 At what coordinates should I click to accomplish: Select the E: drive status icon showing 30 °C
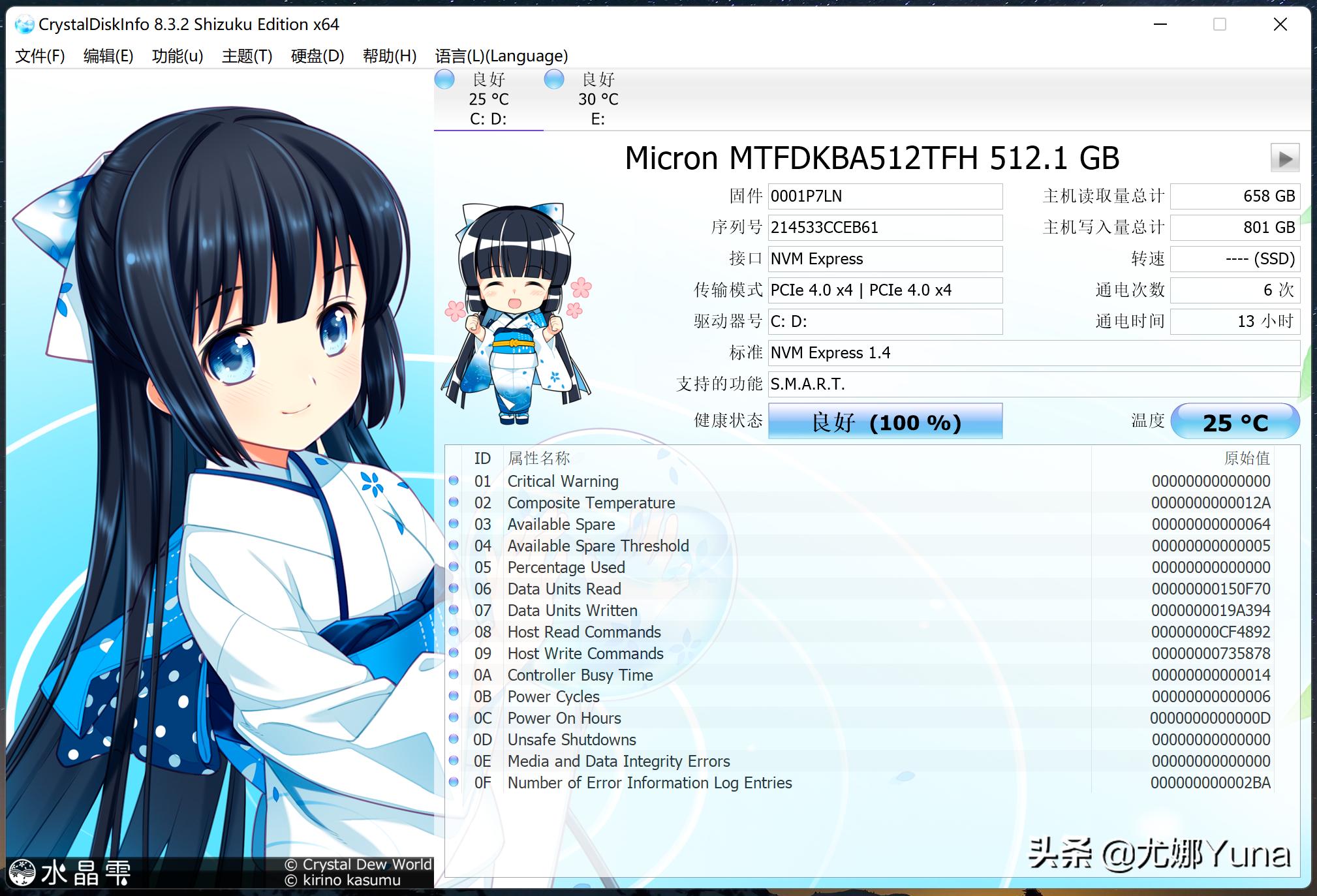point(554,79)
